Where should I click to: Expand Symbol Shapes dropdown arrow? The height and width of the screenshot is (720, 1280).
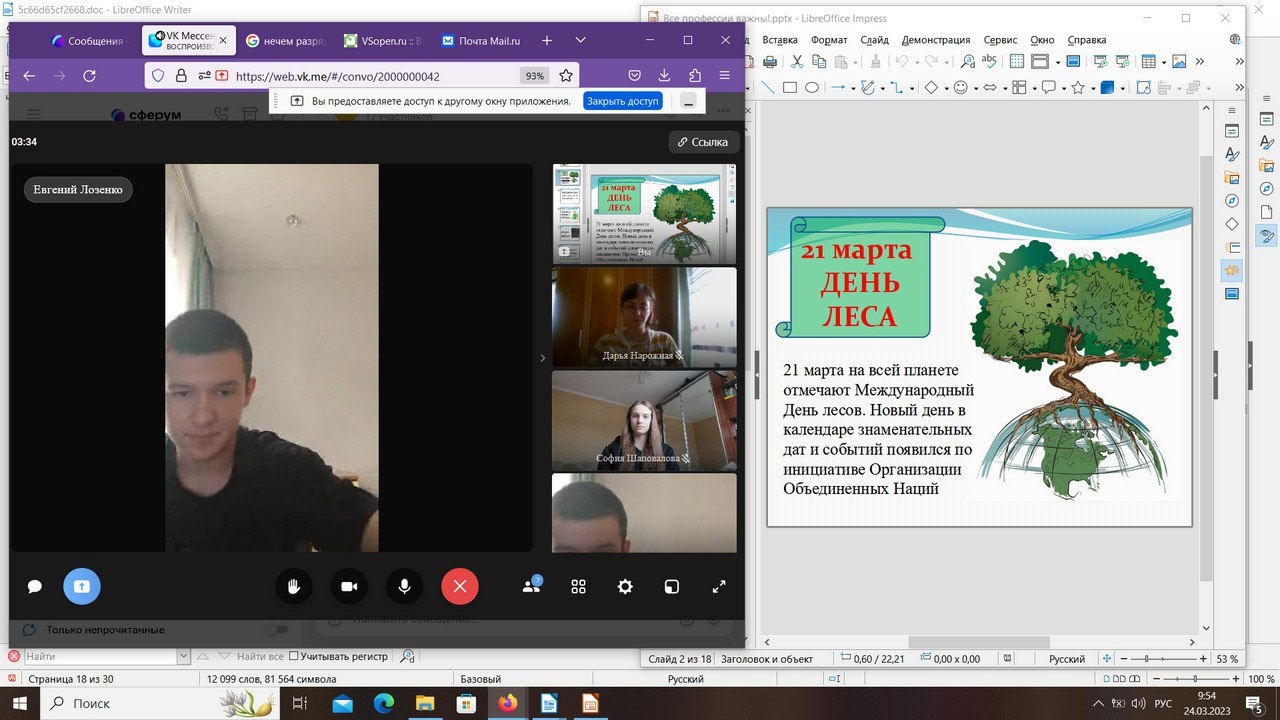click(976, 89)
